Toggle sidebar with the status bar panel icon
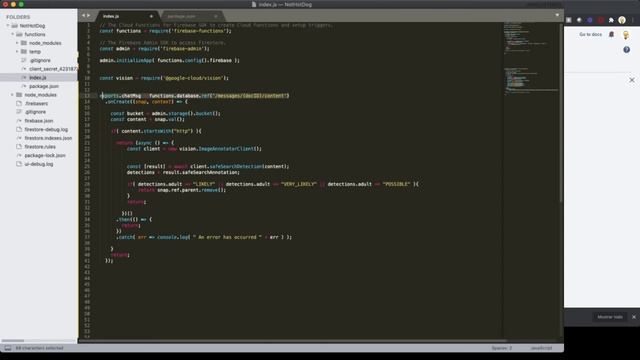 (x=8, y=348)
